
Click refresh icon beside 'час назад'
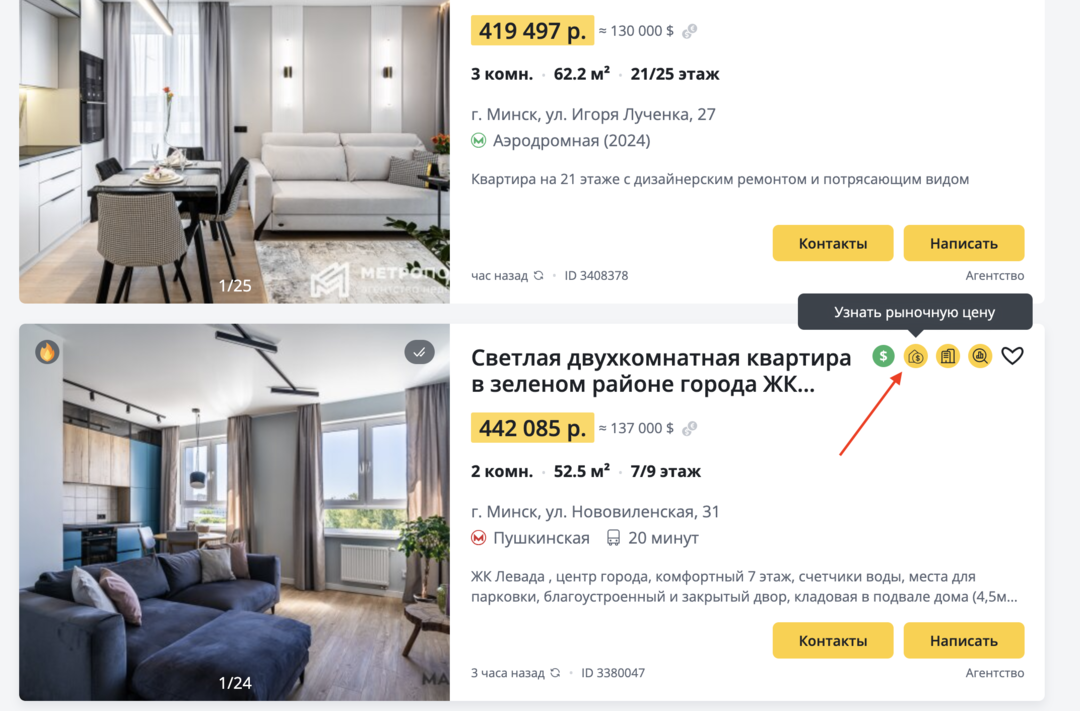point(539,276)
